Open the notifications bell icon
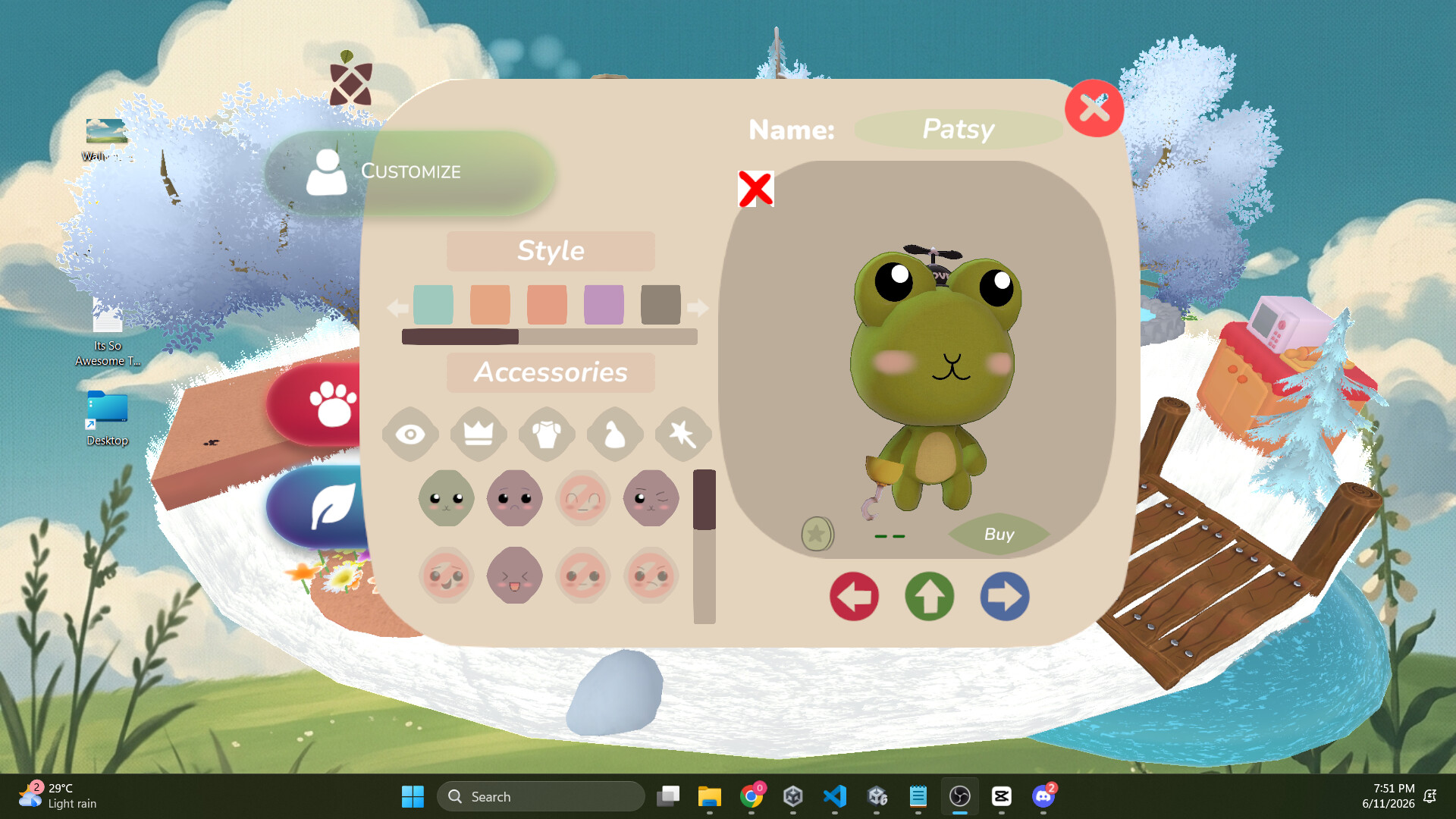 click(x=1430, y=796)
